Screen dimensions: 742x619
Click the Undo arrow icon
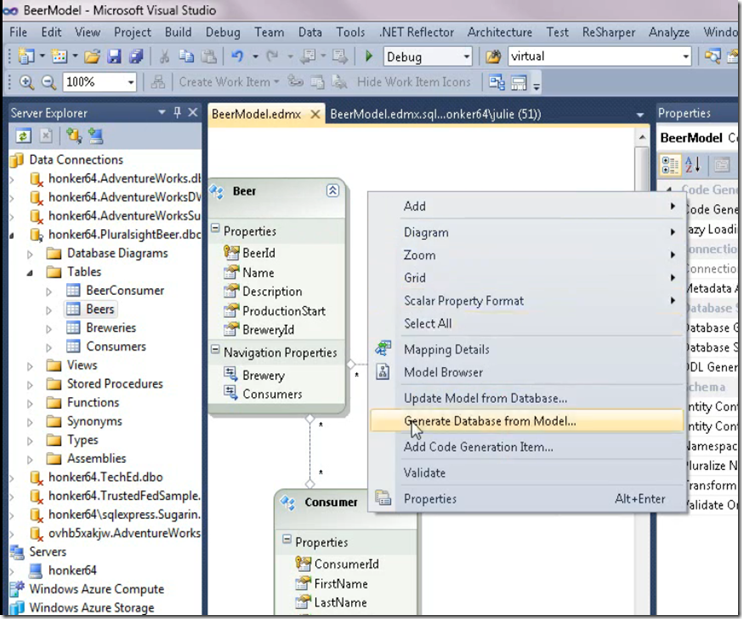point(237,57)
